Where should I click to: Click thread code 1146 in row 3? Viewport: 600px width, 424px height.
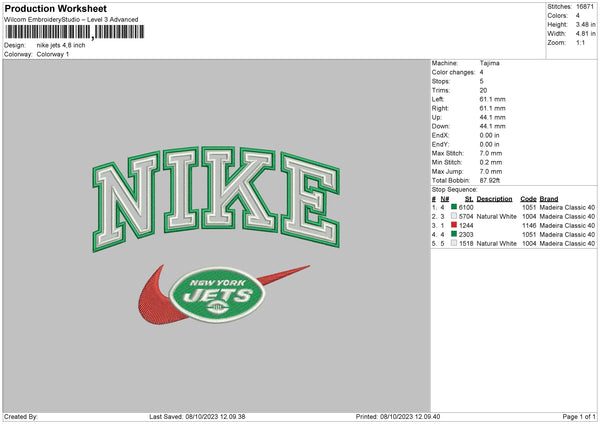coord(529,225)
